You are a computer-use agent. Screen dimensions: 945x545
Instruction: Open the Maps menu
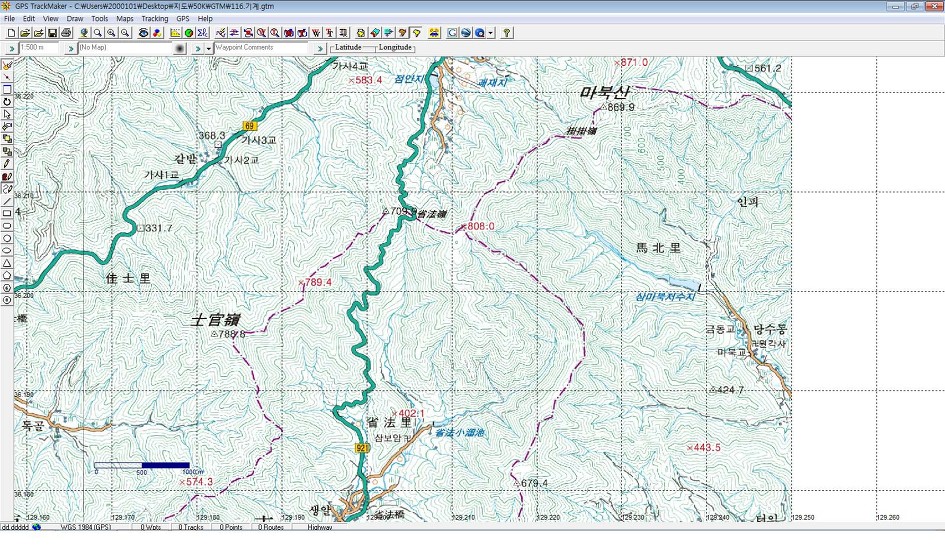(125, 19)
